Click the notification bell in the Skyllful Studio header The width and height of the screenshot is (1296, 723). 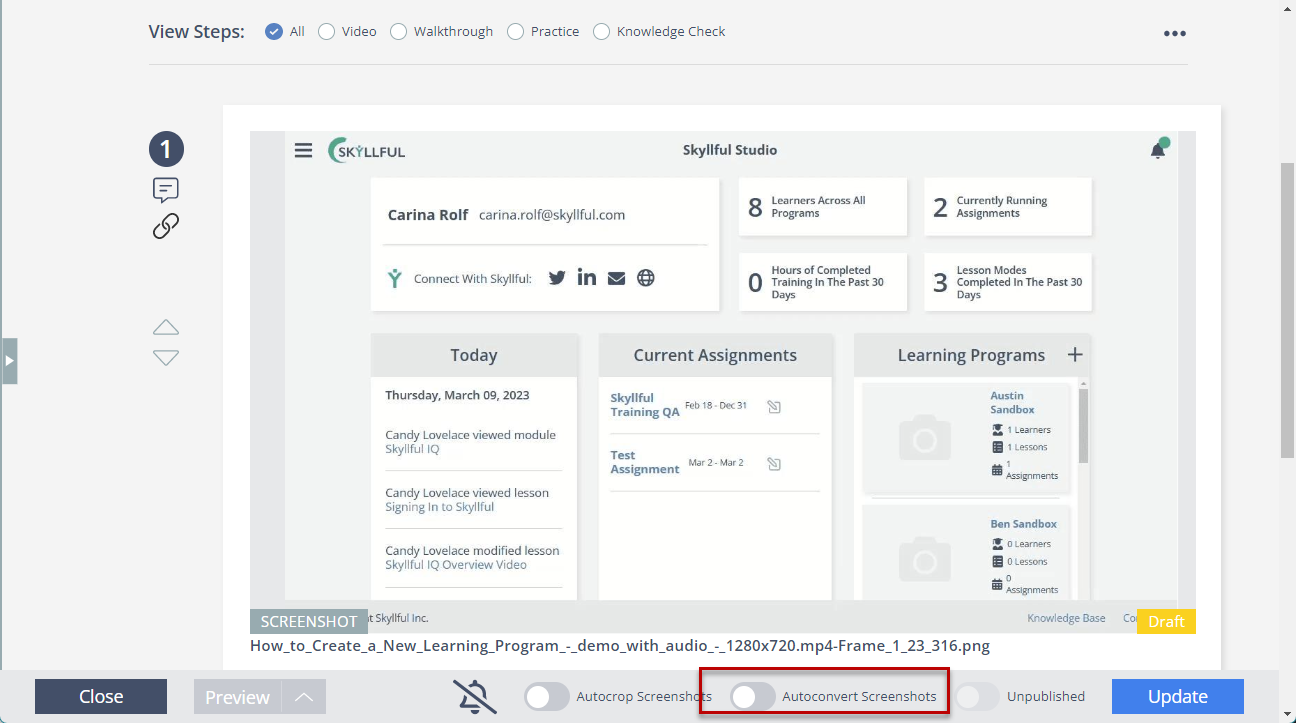click(1158, 150)
